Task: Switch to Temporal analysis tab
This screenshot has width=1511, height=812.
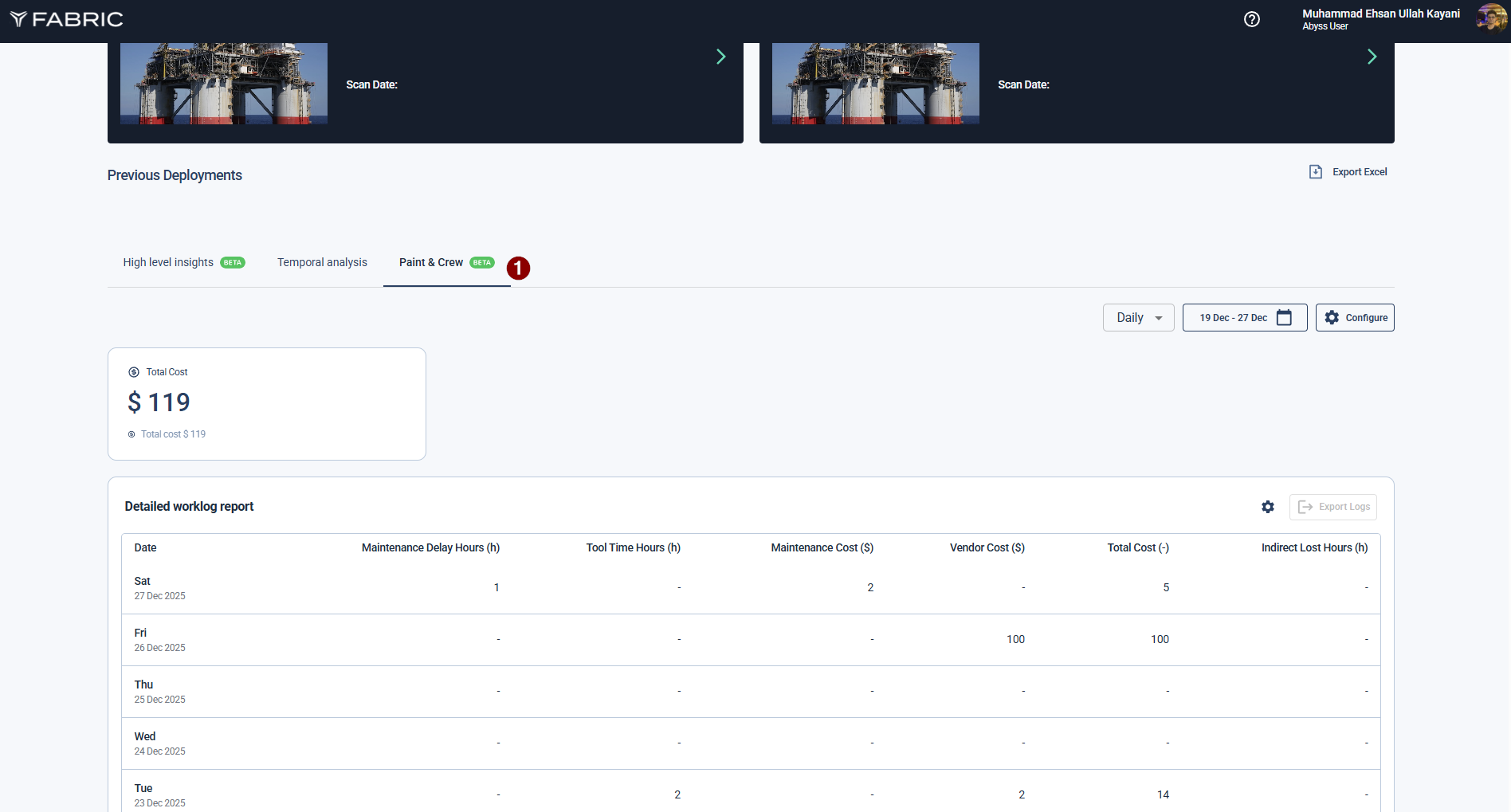Action: click(322, 263)
